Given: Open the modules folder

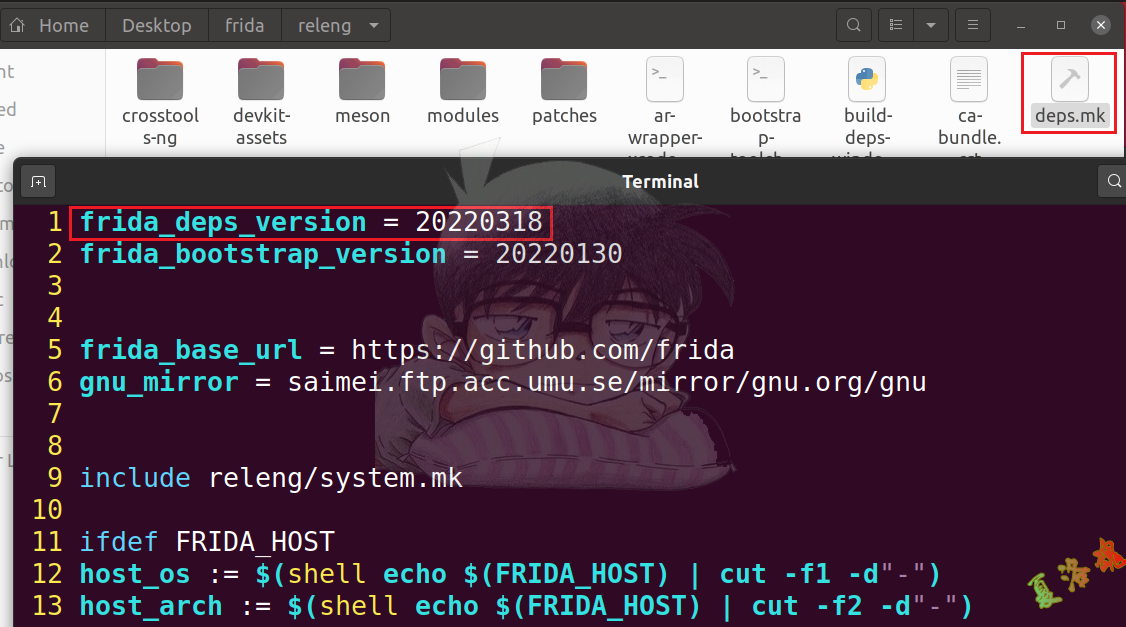Looking at the screenshot, I should pyautogui.click(x=463, y=80).
